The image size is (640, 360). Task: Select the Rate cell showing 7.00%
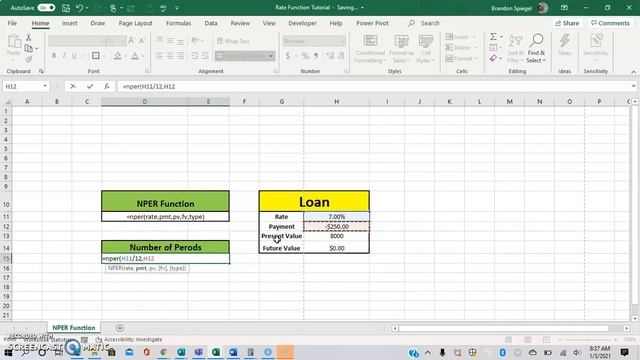(336, 216)
